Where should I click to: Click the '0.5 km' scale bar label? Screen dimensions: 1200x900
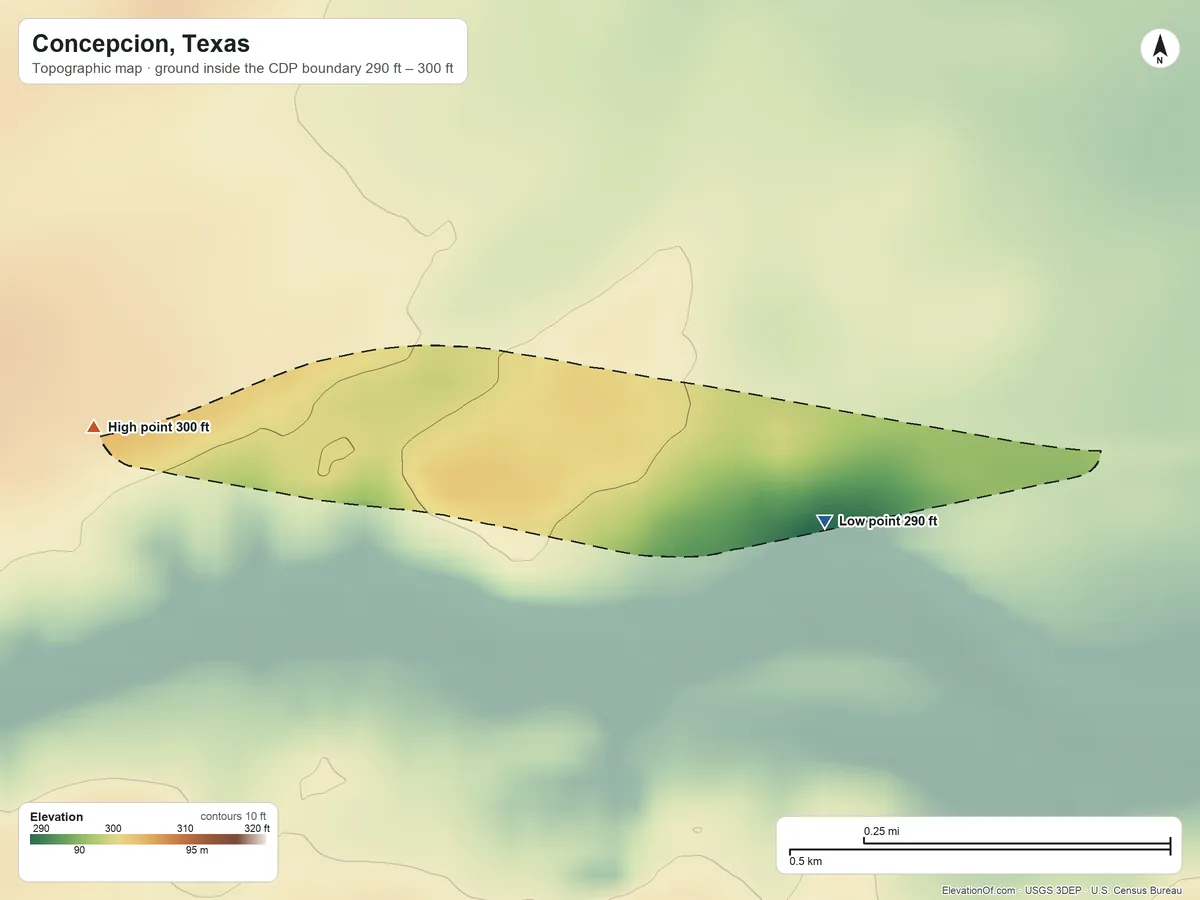point(806,861)
